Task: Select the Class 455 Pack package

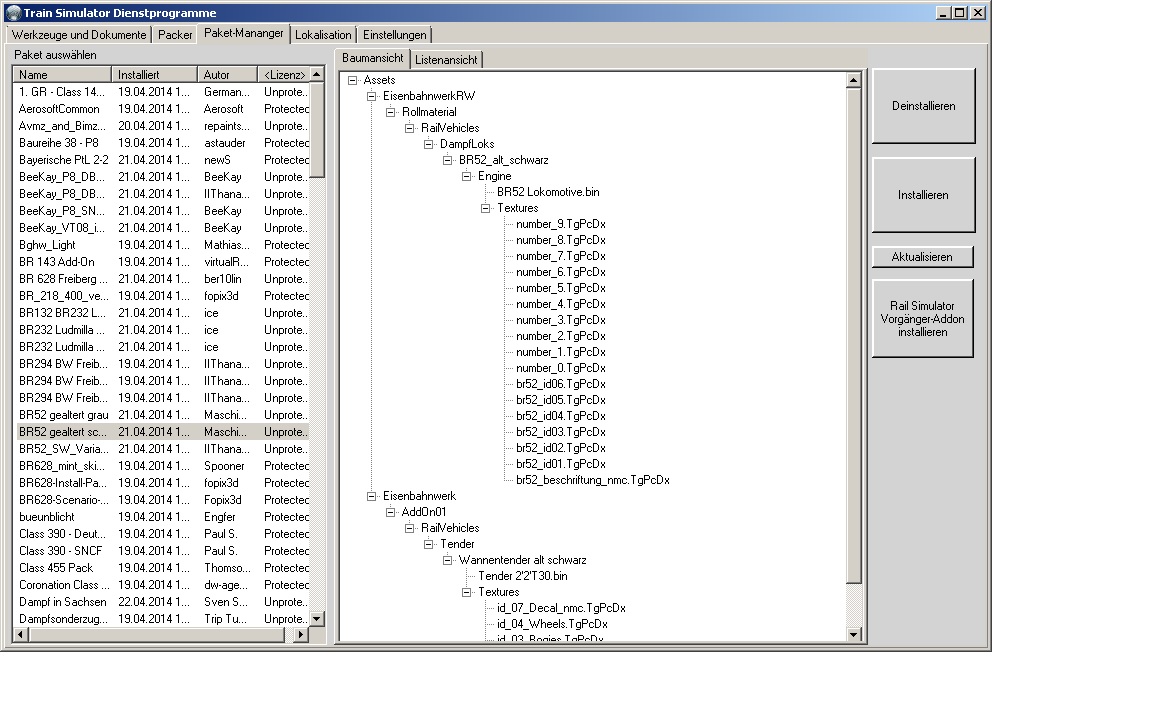Action: [x=163, y=568]
